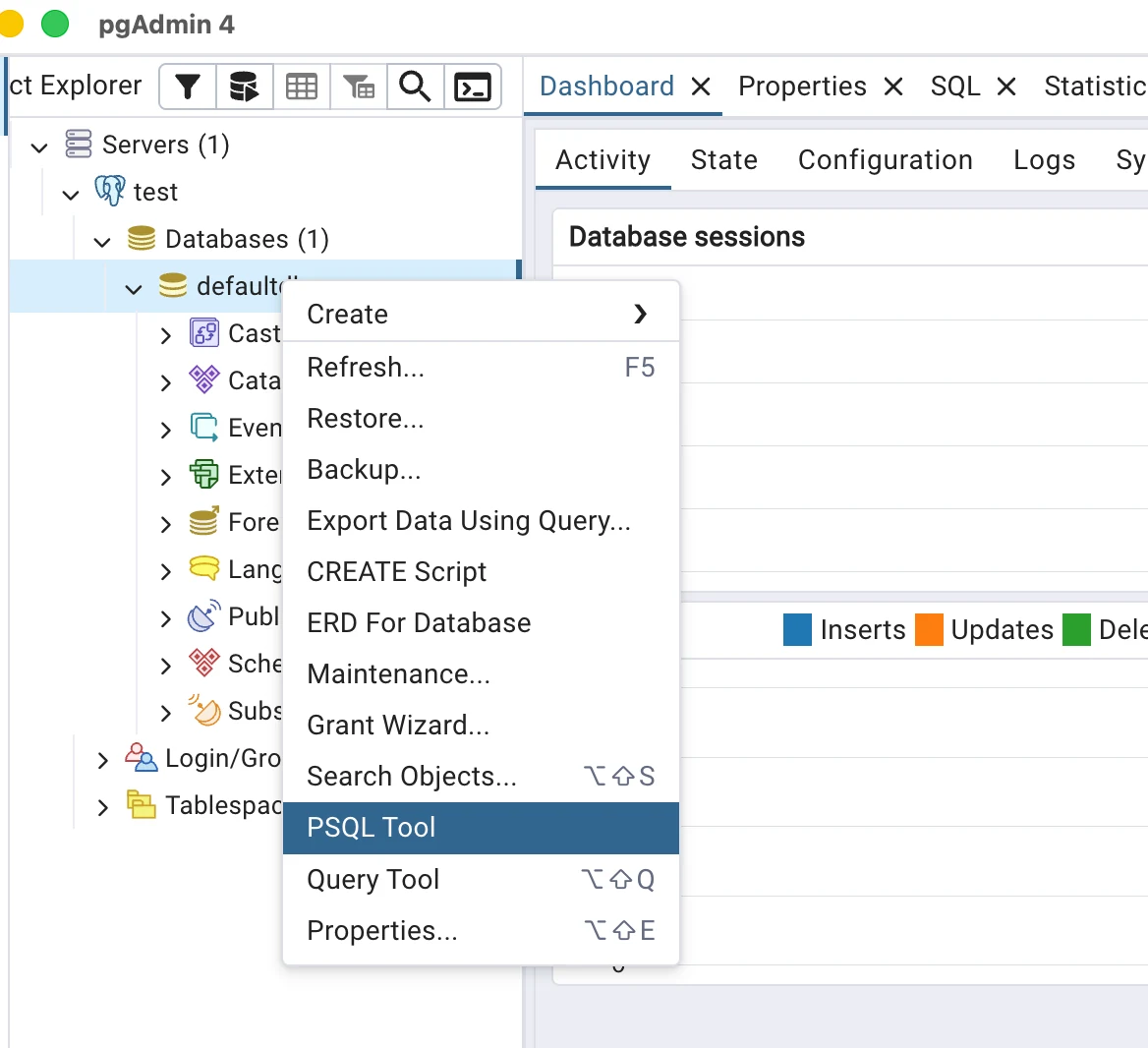The height and width of the screenshot is (1048, 1148).
Task: Click the Servers group icon
Action: pyautogui.click(x=79, y=144)
